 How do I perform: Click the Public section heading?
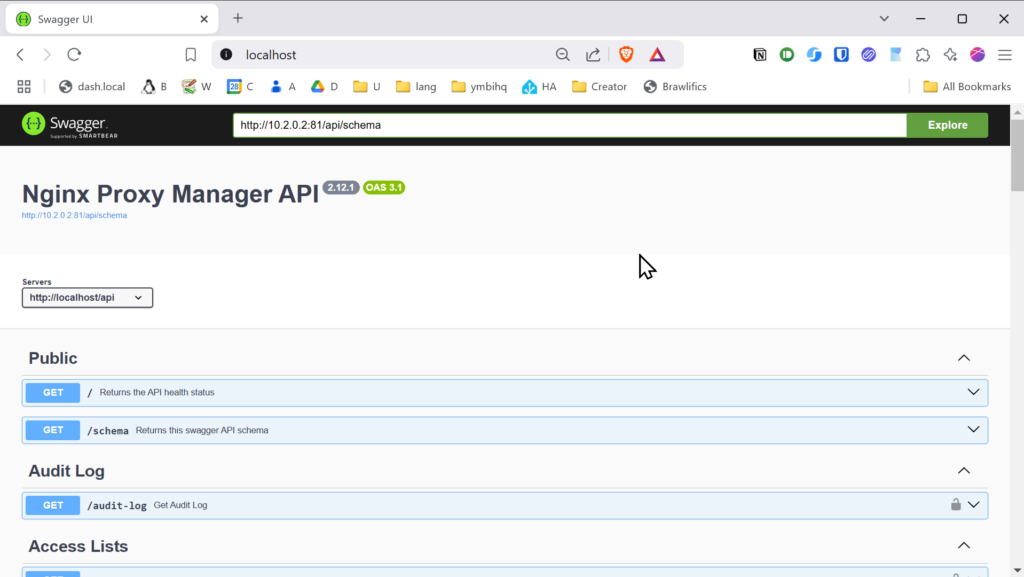coord(53,358)
